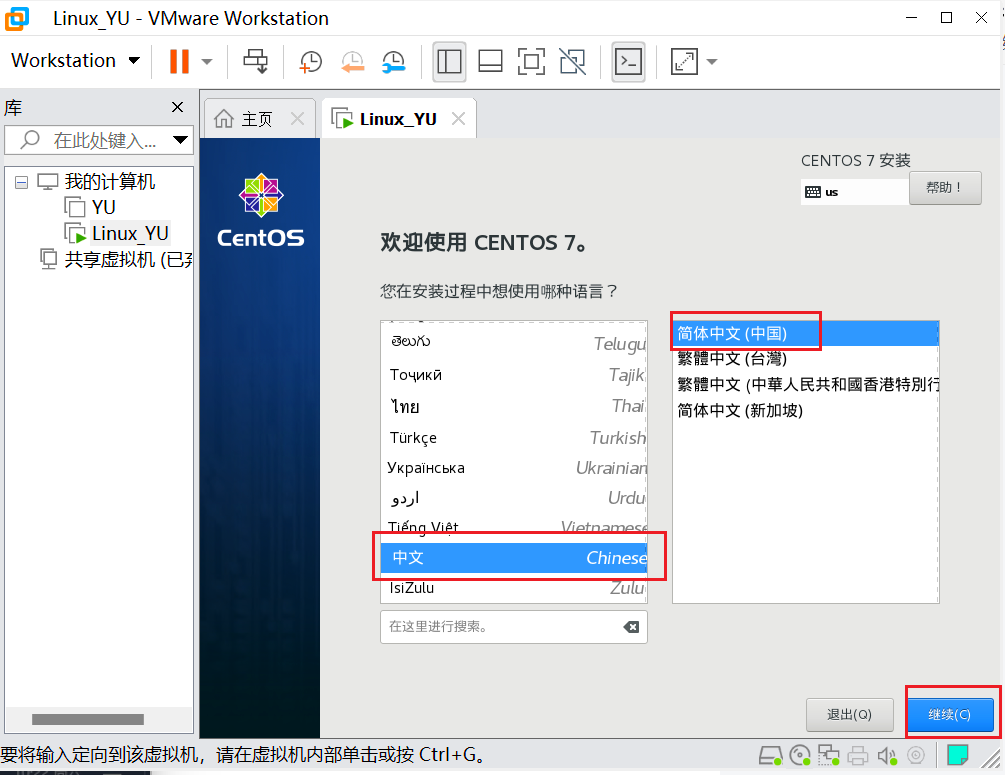This screenshot has width=1005, height=775.
Task: Switch to Unity mode
Action: pyautogui.click(x=573, y=62)
